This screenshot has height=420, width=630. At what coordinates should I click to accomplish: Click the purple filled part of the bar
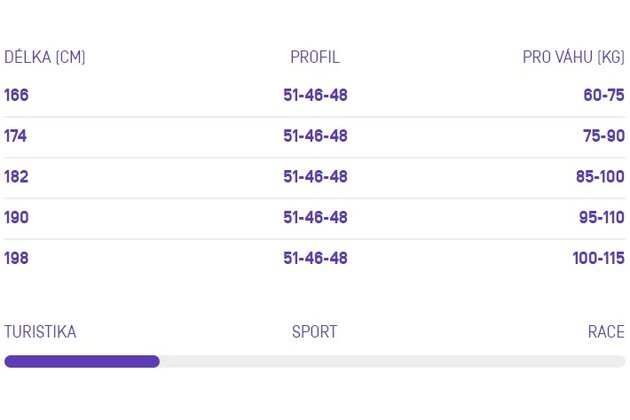(x=82, y=361)
